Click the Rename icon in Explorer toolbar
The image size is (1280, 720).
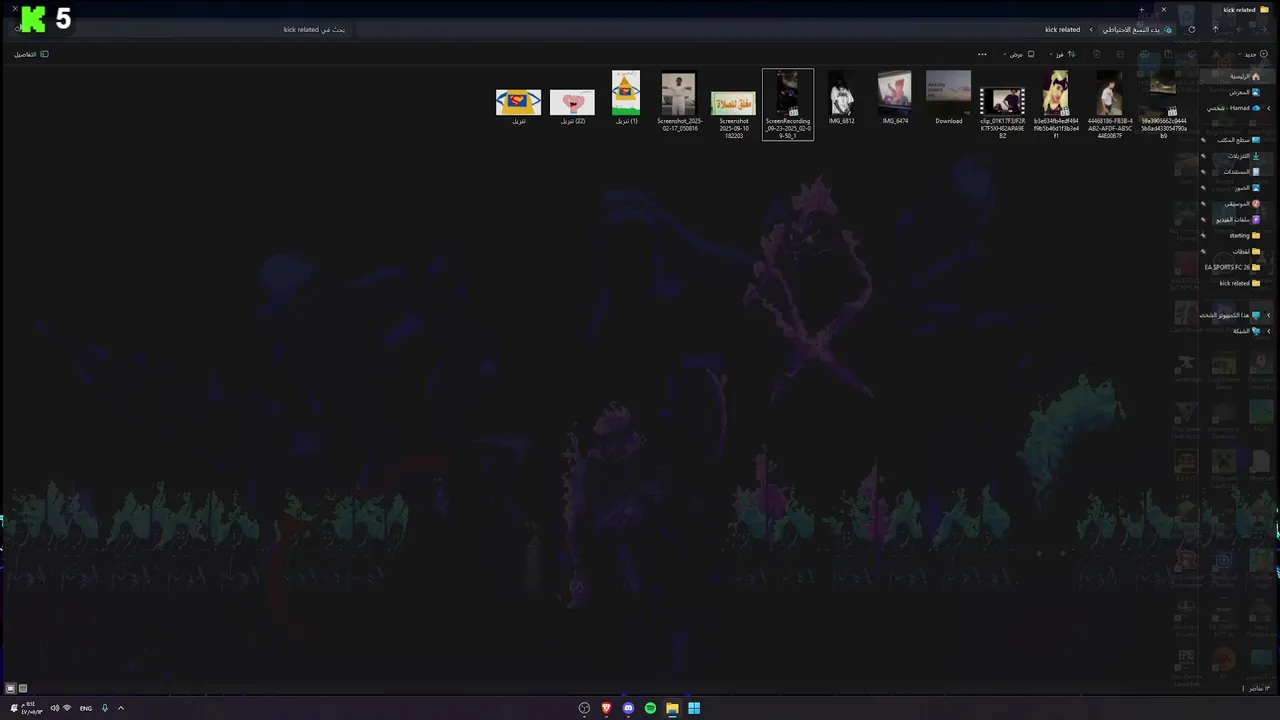pyautogui.click(x=1144, y=54)
